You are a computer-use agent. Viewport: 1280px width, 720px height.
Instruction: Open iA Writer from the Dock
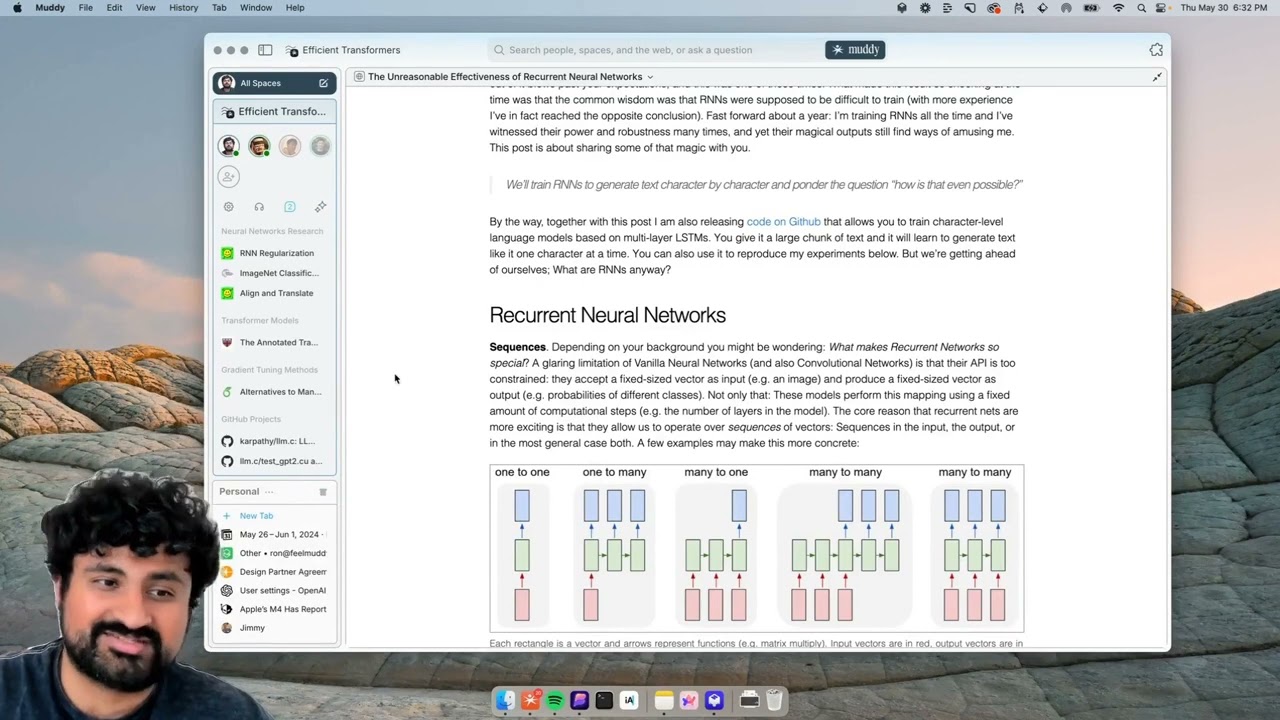coord(629,701)
